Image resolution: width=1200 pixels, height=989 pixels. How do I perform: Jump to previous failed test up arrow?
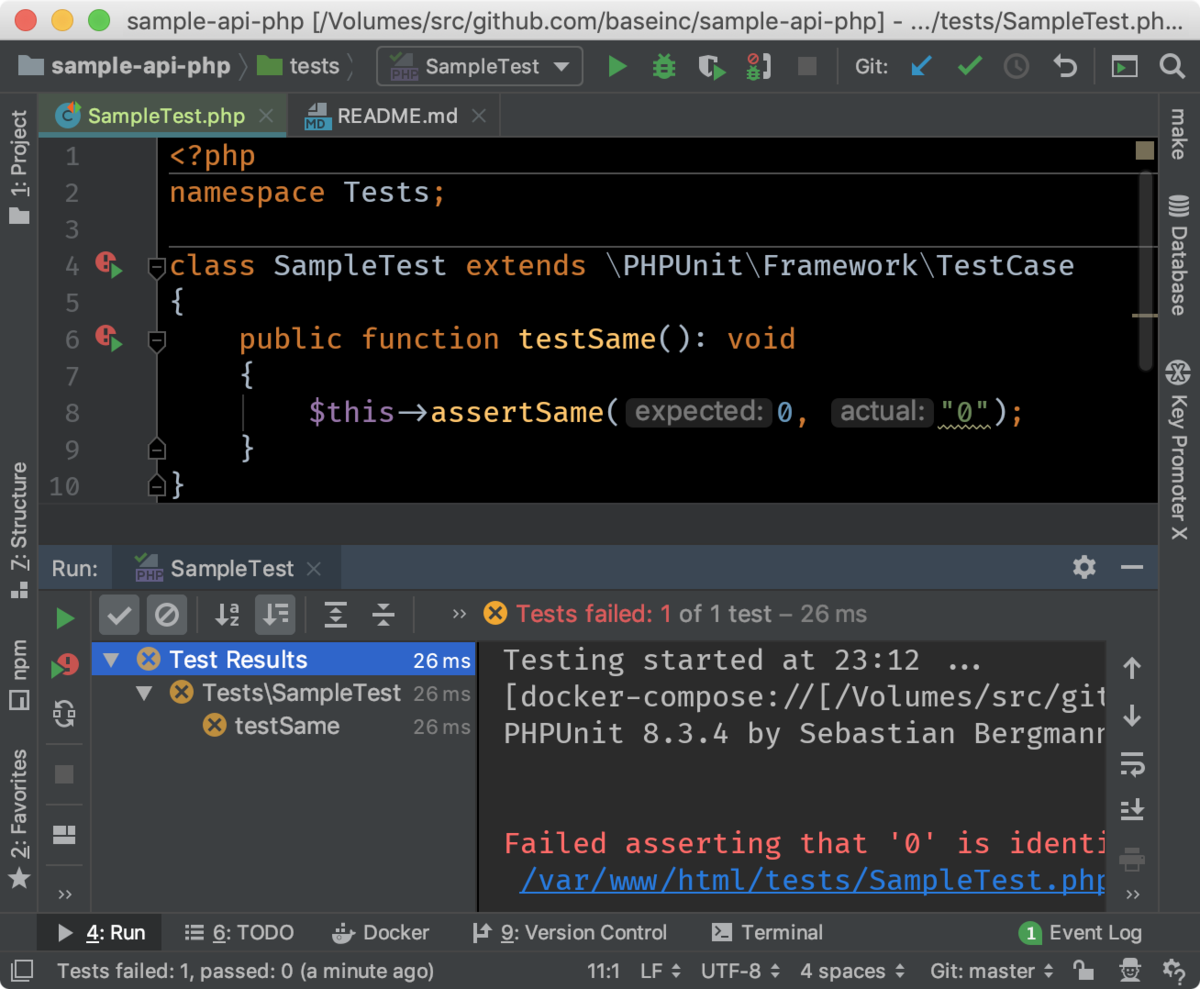click(1132, 668)
